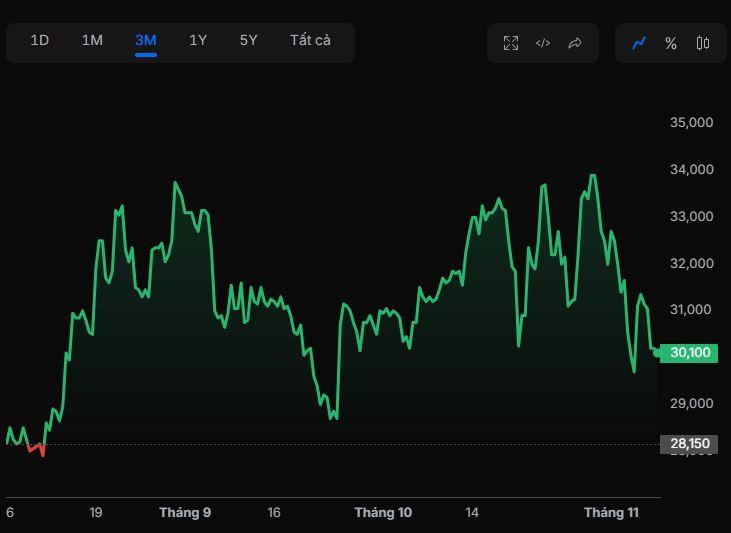Screen dimensions: 731x533
Task: Click the 'Tháng 10' date axis label
Action: point(383,513)
